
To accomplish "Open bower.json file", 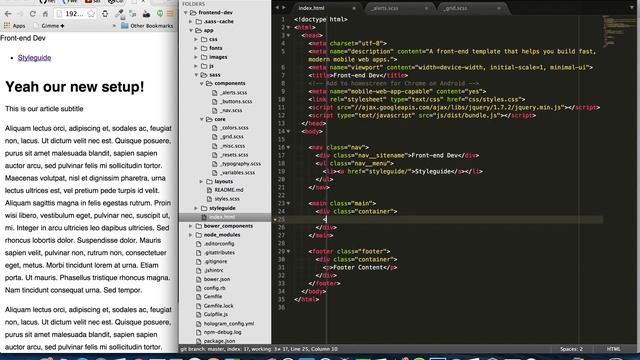I will pyautogui.click(x=216, y=279).
